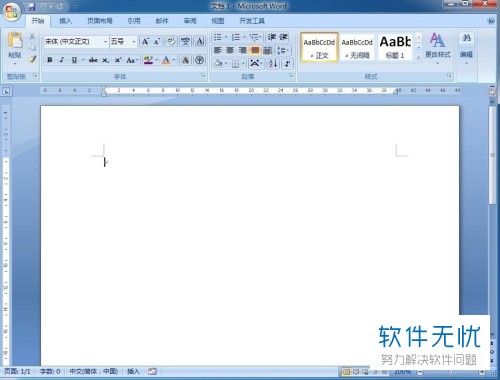500x380 pixels.
Task: Open the Find/编辑 binoculars icon
Action: tap(466, 38)
